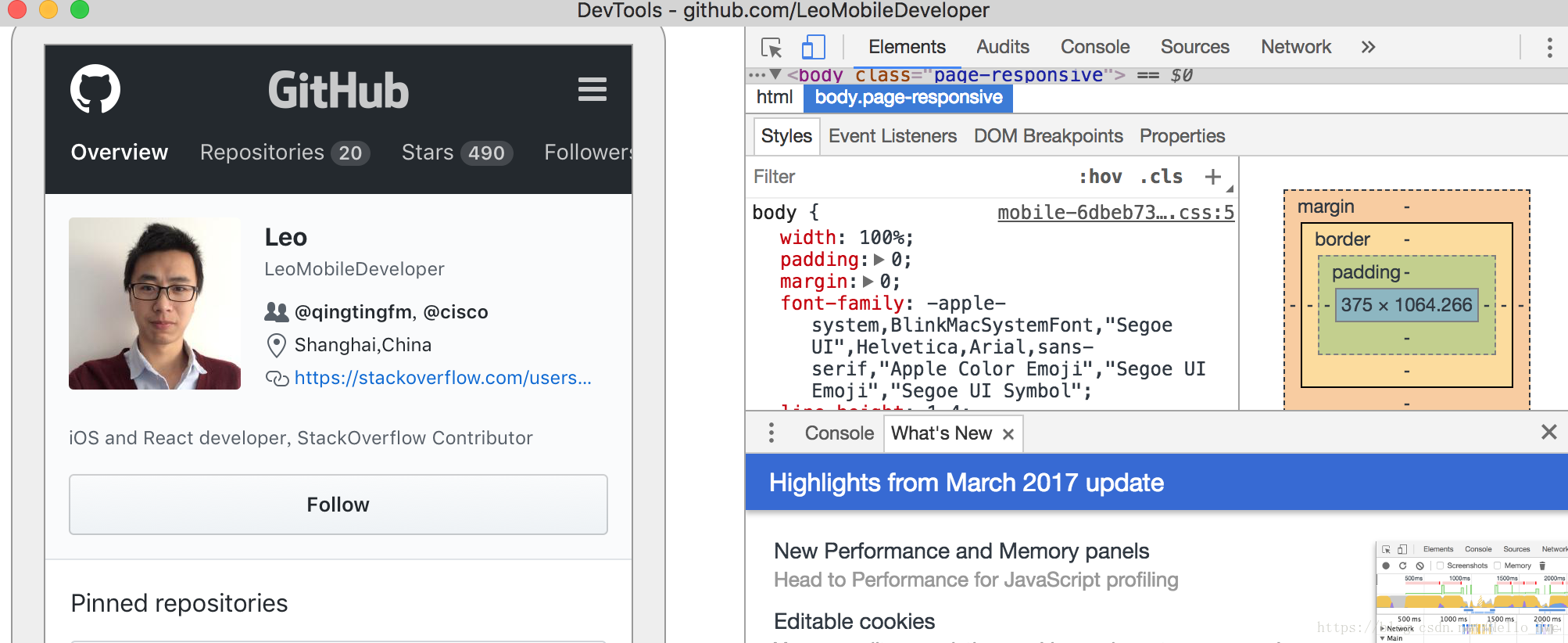Click the font-family property name

(x=842, y=304)
